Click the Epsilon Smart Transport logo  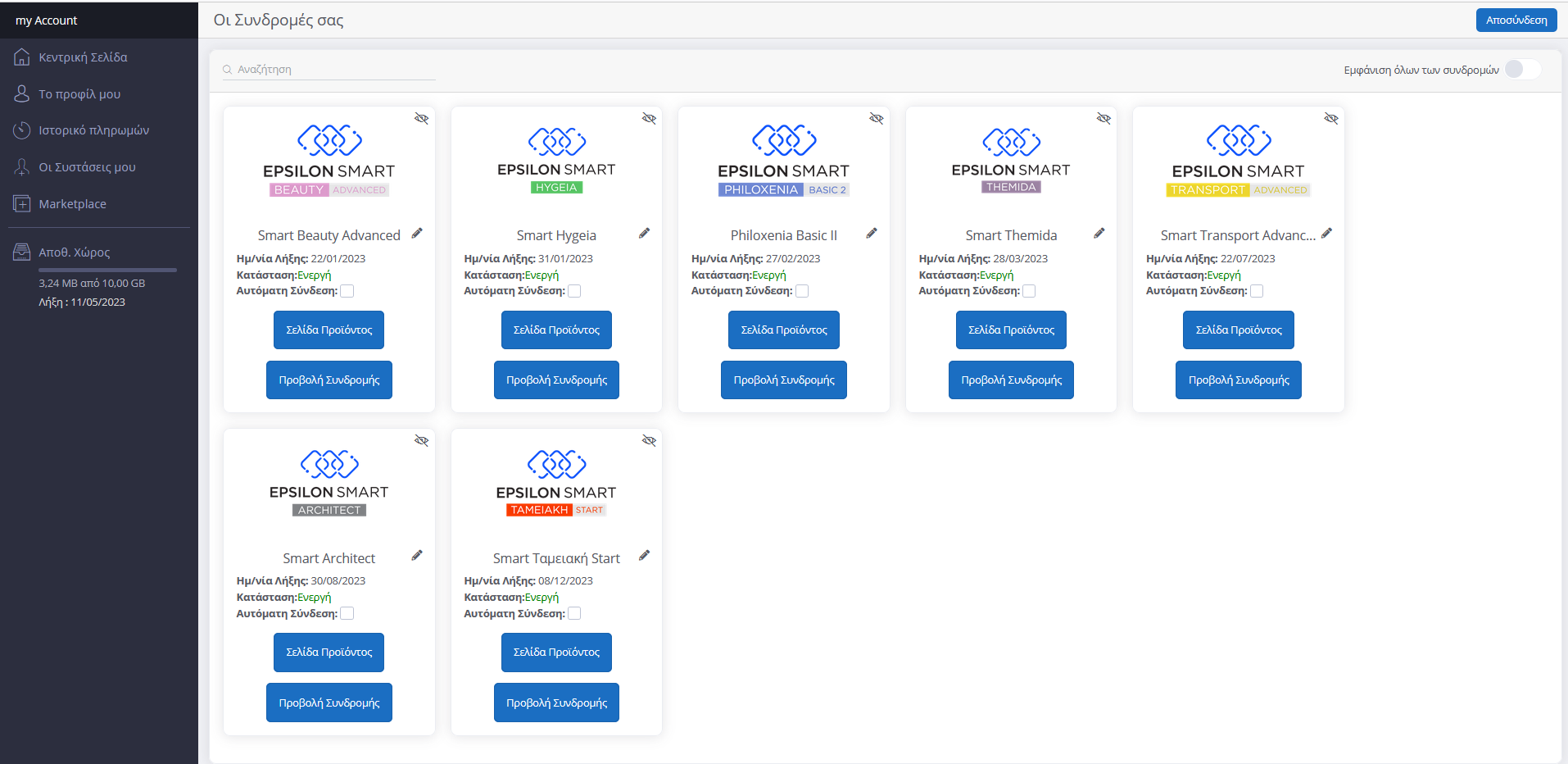1239,161
